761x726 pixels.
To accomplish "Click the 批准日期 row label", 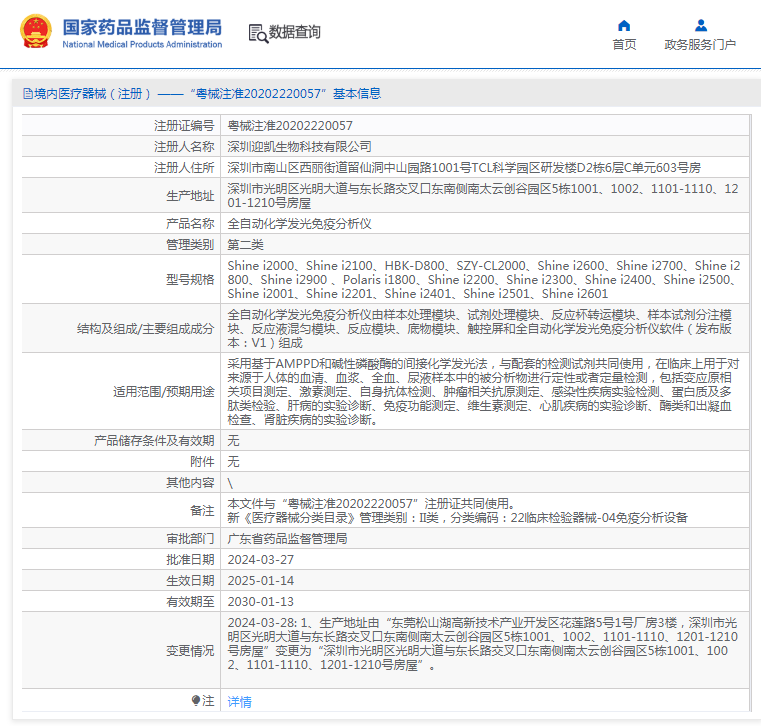I will pyautogui.click(x=190, y=560).
